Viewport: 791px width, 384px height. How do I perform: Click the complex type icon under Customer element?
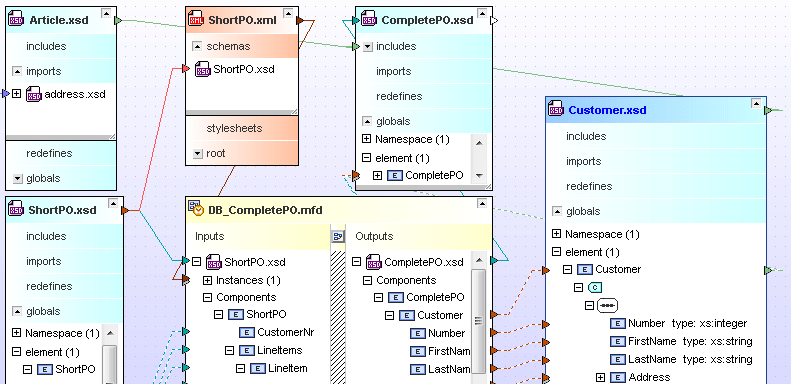(595, 288)
